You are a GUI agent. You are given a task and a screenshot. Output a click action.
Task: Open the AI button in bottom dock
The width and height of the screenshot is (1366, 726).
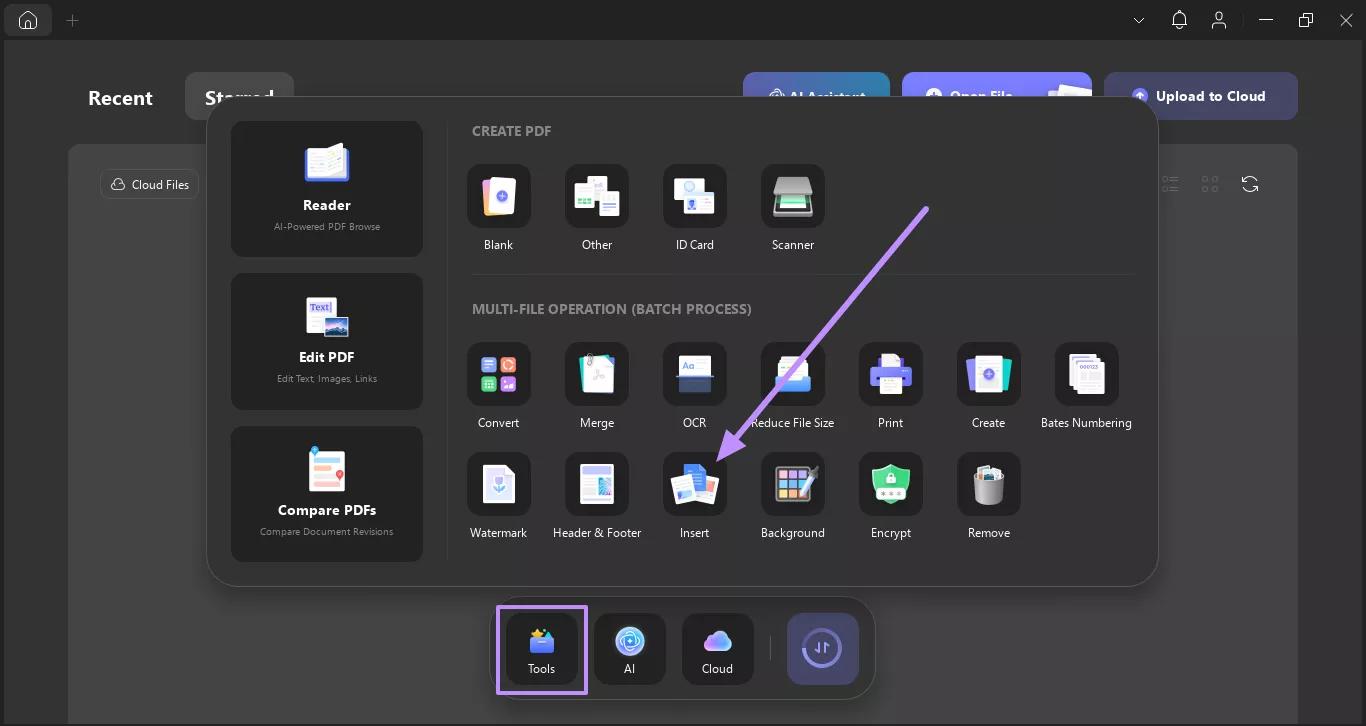click(x=630, y=649)
